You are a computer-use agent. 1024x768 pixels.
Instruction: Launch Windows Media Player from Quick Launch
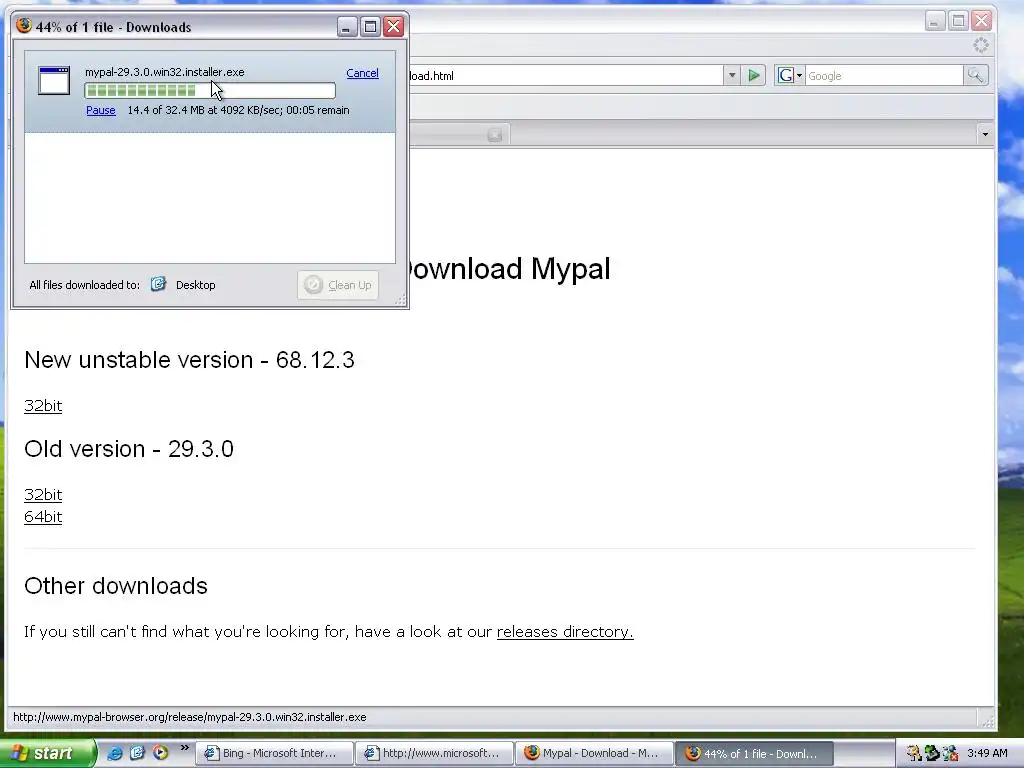160,753
